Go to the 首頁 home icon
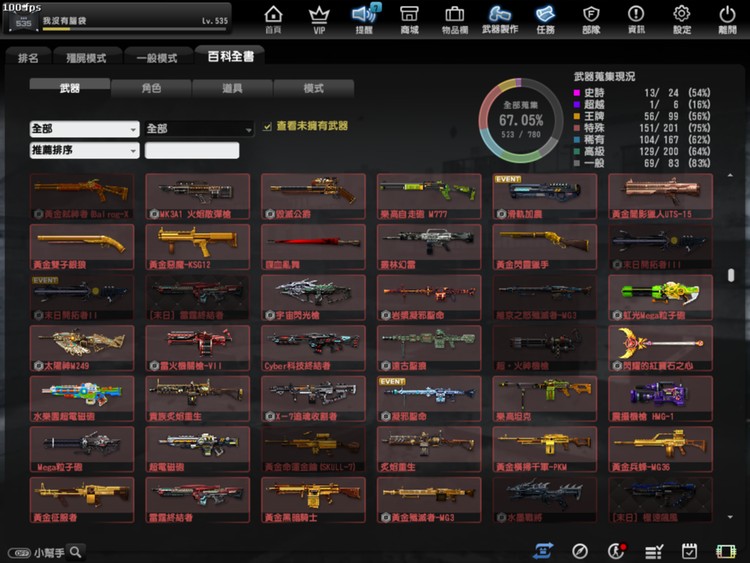 (273, 18)
